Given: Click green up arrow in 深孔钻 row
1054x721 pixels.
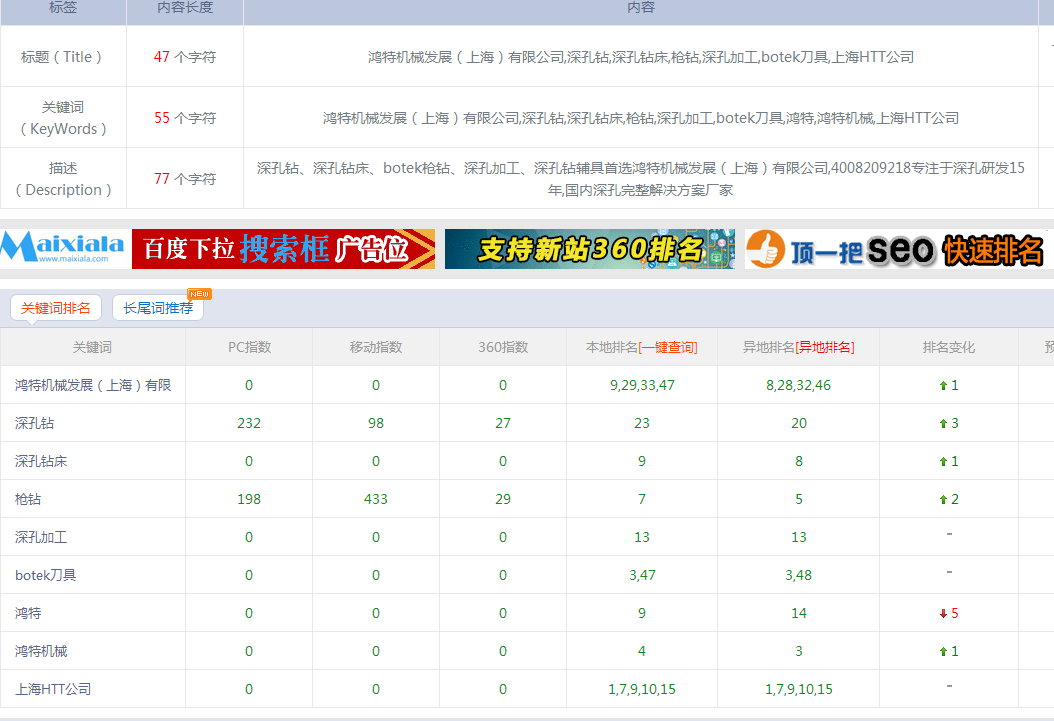Looking at the screenshot, I should pyautogui.click(x=942, y=424).
